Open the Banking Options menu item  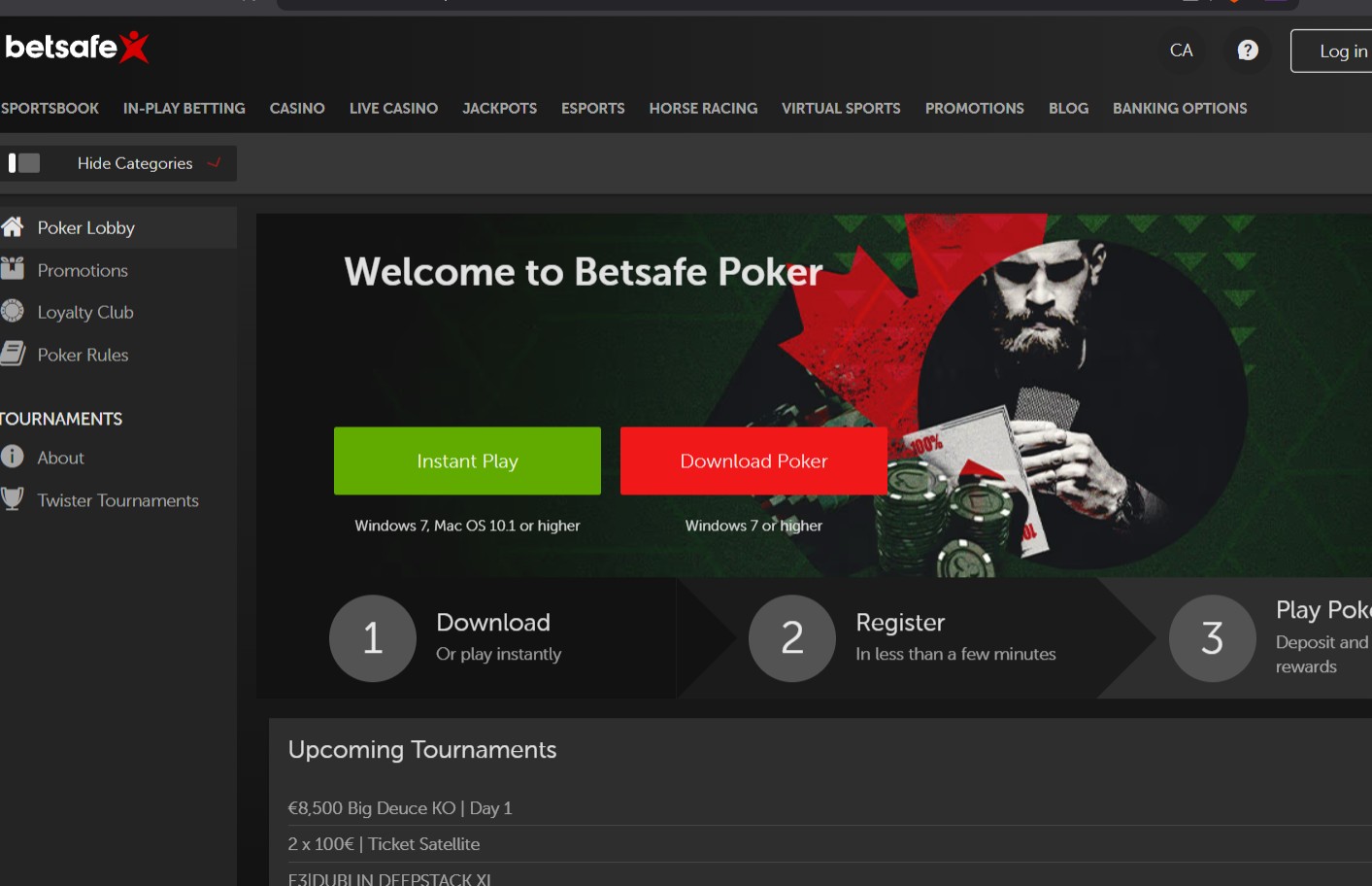pyautogui.click(x=1180, y=109)
